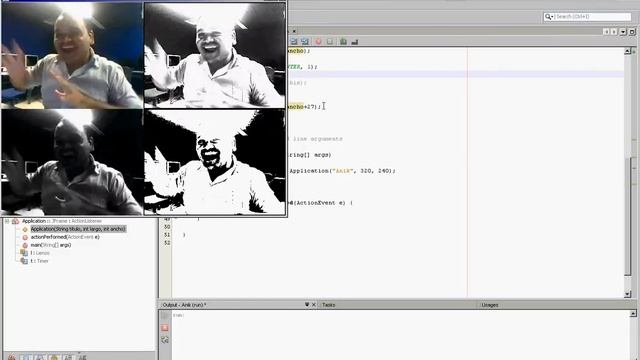Select main(String[] args) in Navigator

coord(51,245)
